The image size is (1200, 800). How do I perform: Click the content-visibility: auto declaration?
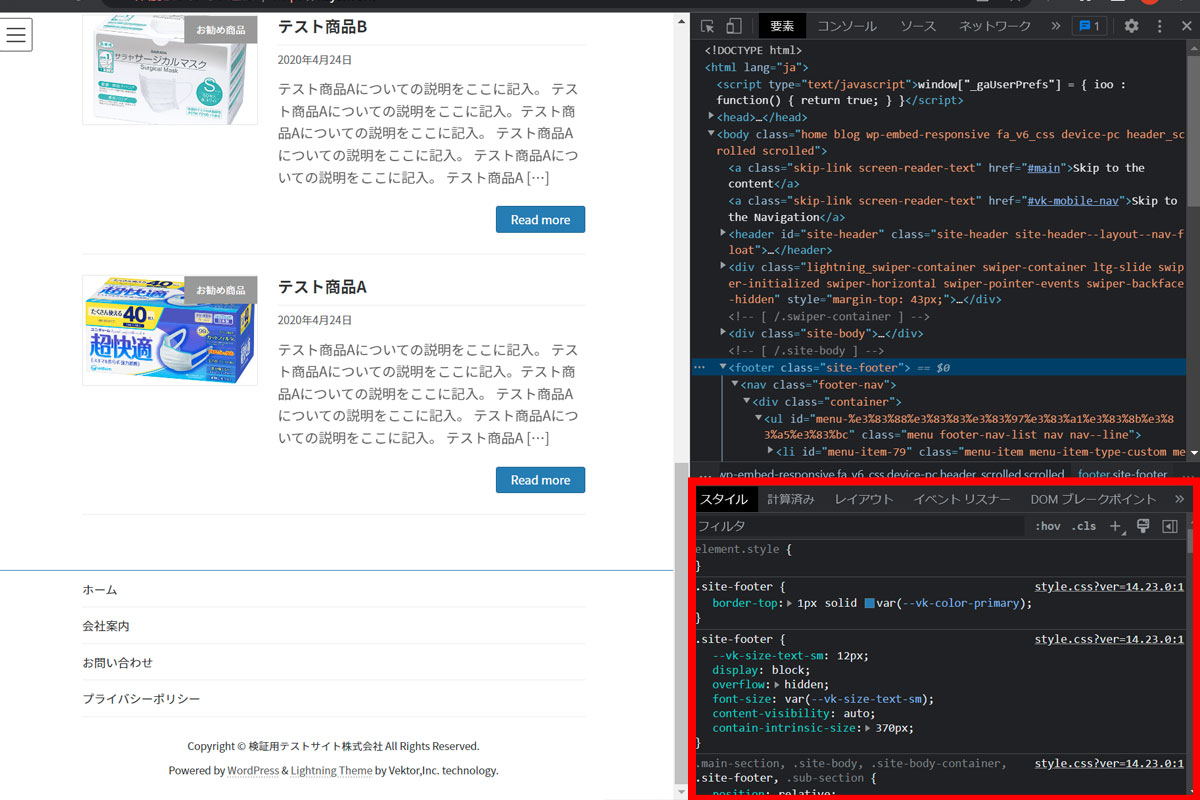pos(794,714)
